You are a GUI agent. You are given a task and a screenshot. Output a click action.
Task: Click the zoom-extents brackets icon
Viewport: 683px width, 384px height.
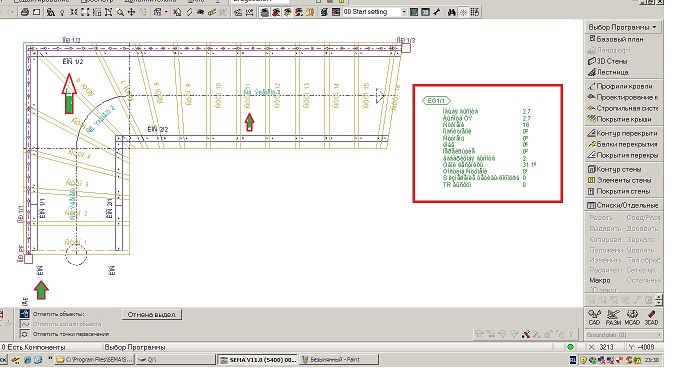click(85, 12)
